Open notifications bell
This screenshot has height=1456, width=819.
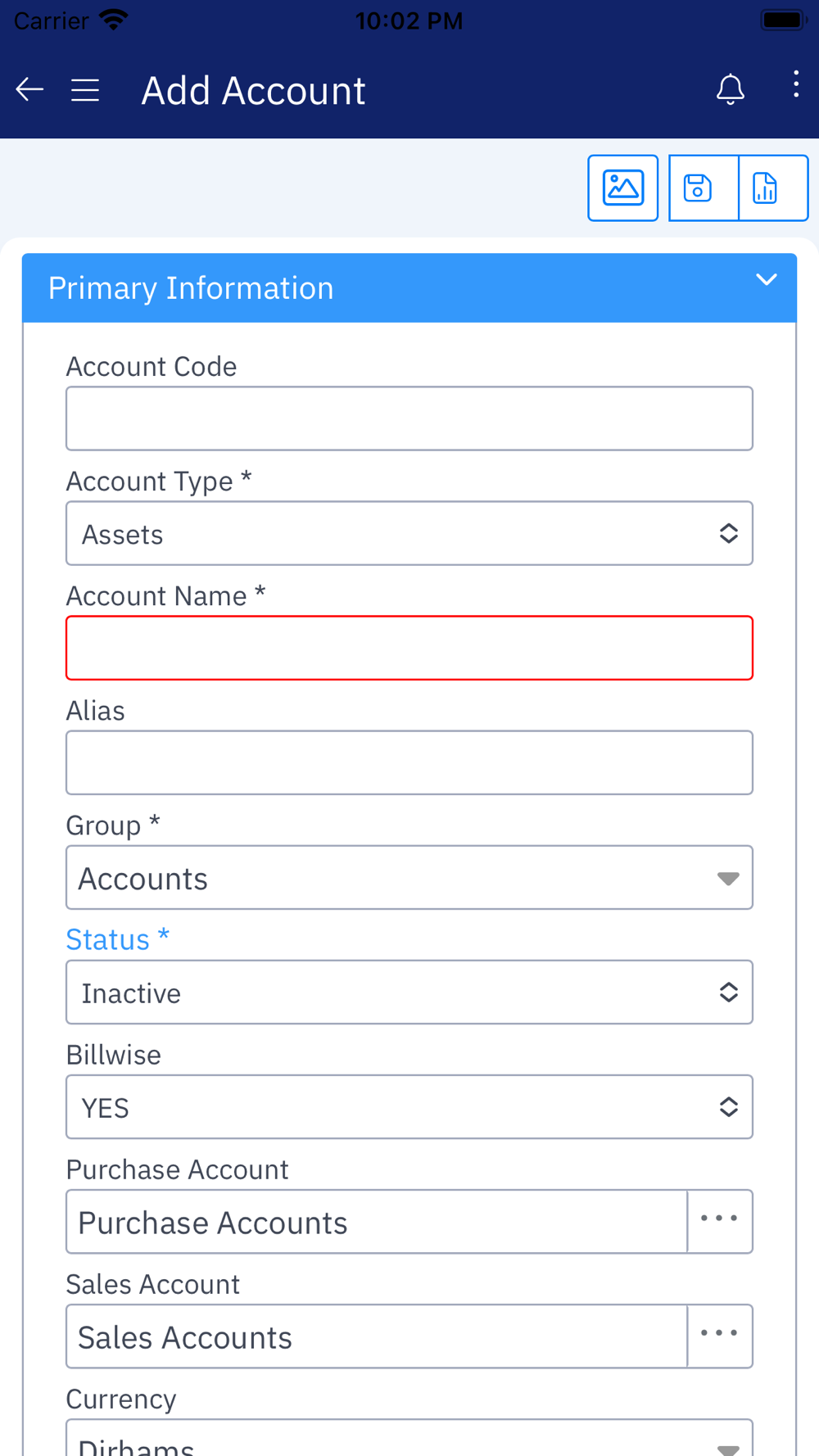pyautogui.click(x=731, y=89)
